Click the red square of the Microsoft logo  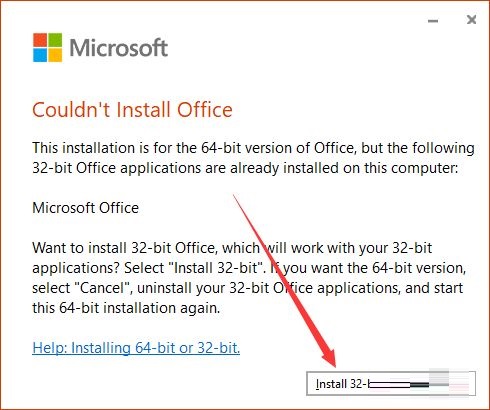[x=40, y=40]
